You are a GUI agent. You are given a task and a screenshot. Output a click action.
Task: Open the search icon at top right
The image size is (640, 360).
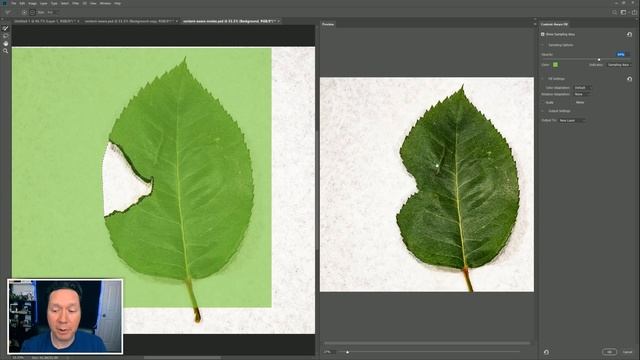coord(614,12)
